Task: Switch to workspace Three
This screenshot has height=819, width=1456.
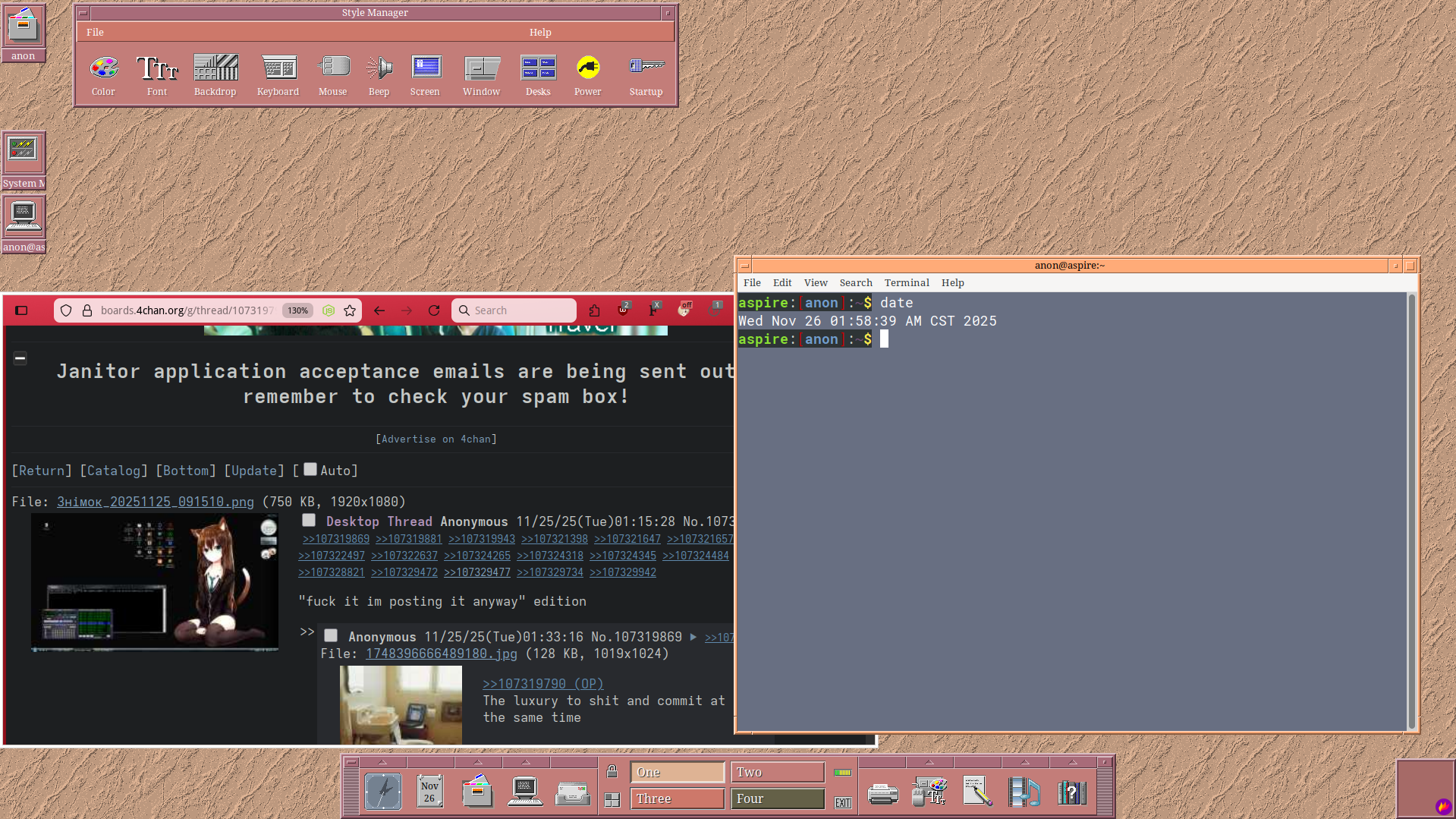Action: [677, 799]
